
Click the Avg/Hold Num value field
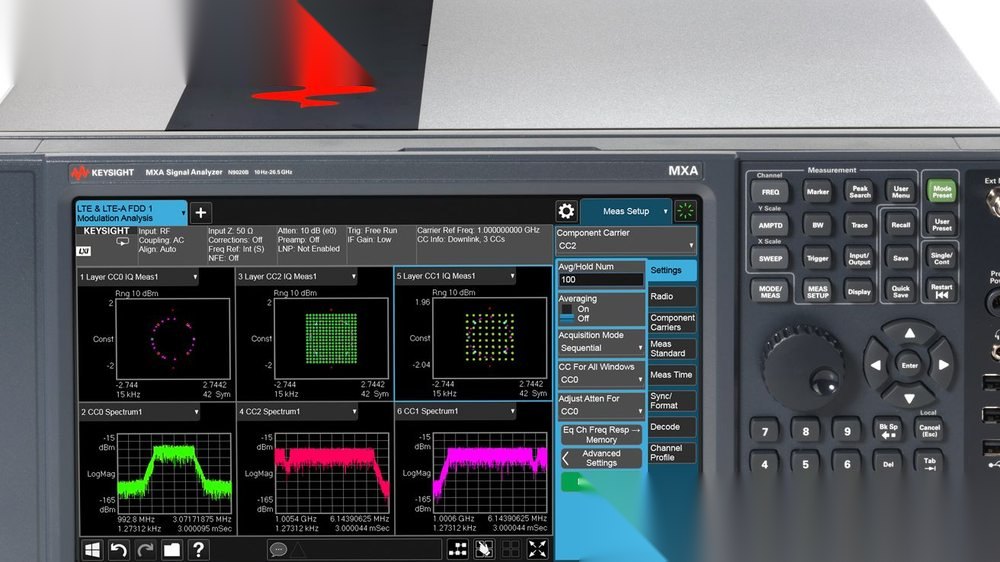(x=601, y=279)
